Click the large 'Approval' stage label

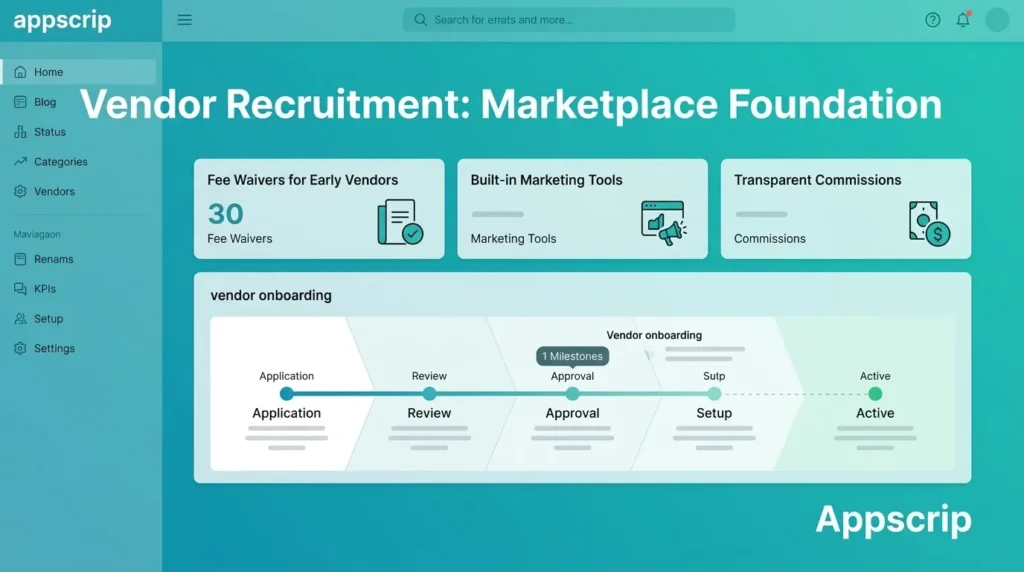point(572,413)
